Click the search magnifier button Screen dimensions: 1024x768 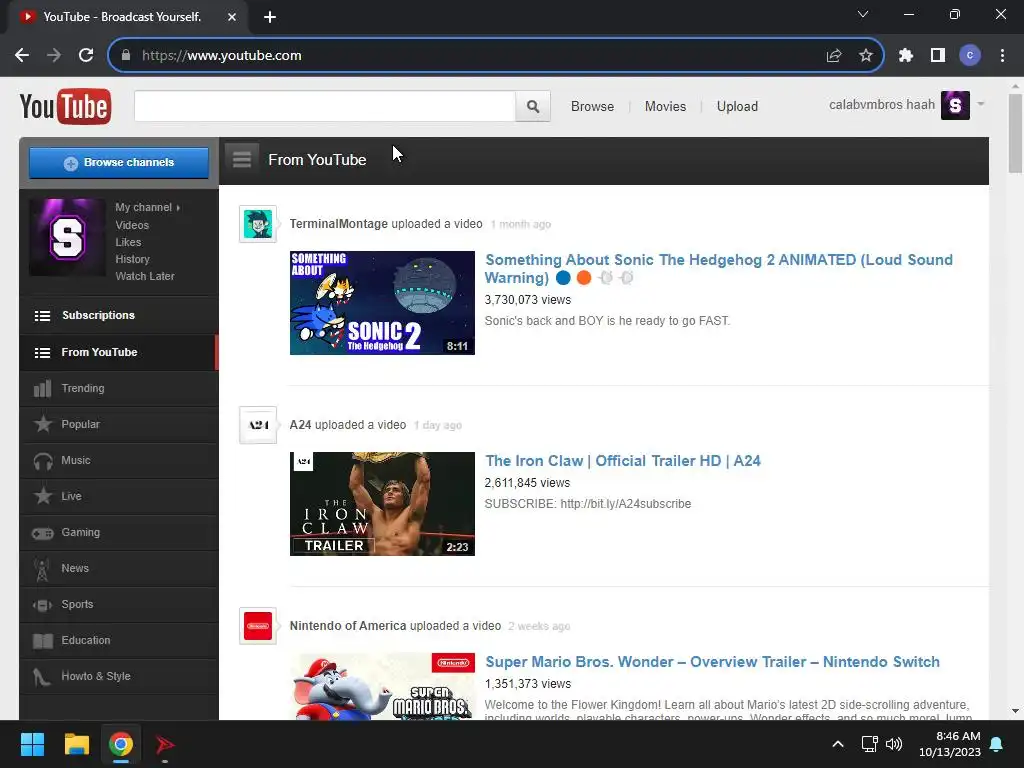point(533,106)
